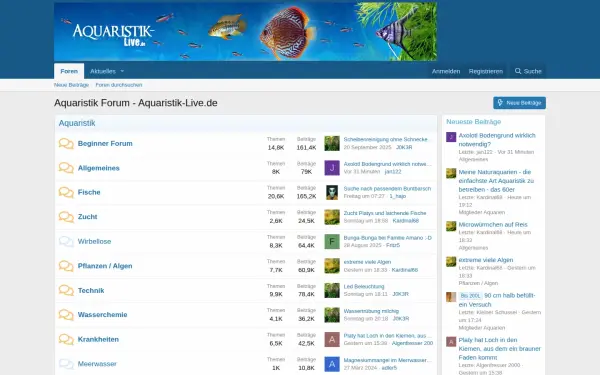
Task: Switch to the Foren tab
Action: [69, 71]
